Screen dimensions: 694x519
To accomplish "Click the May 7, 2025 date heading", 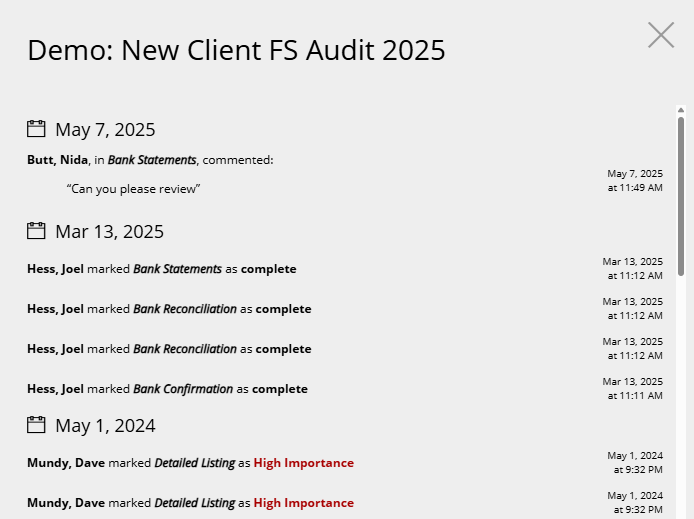I will click(x=105, y=130).
